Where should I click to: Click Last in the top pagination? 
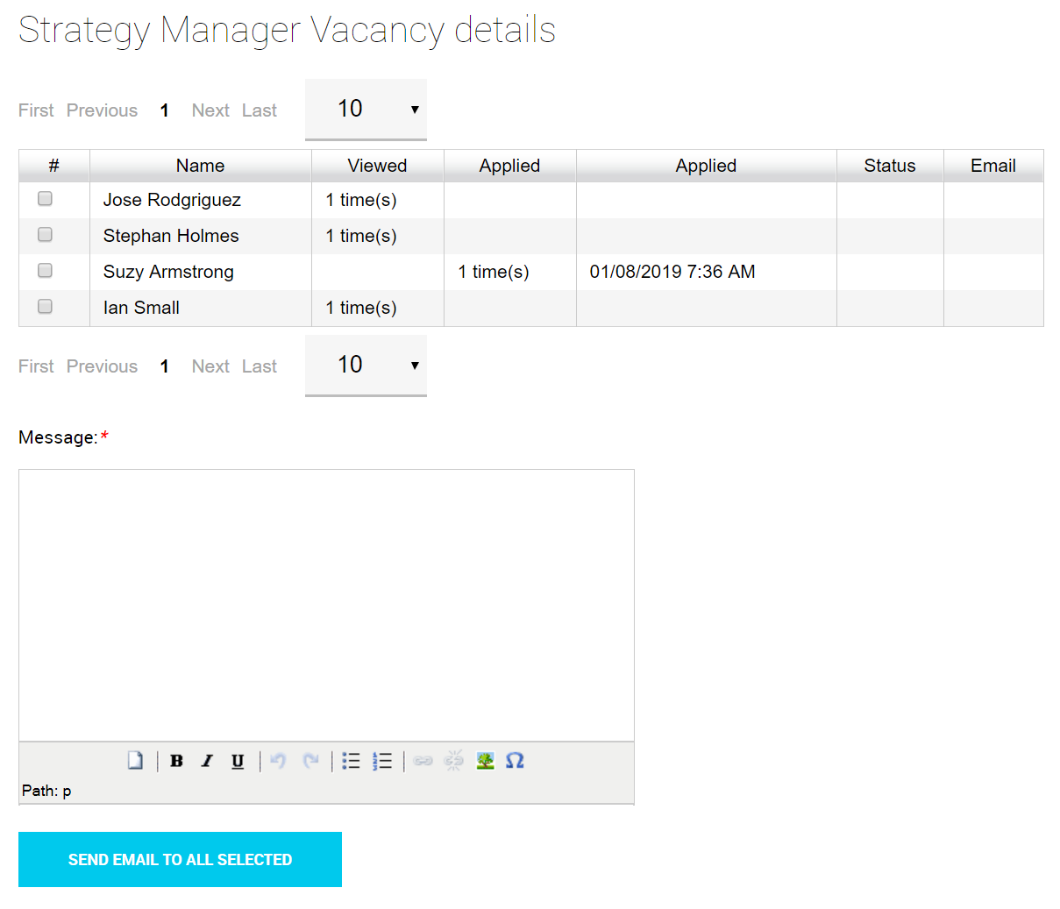(260, 110)
